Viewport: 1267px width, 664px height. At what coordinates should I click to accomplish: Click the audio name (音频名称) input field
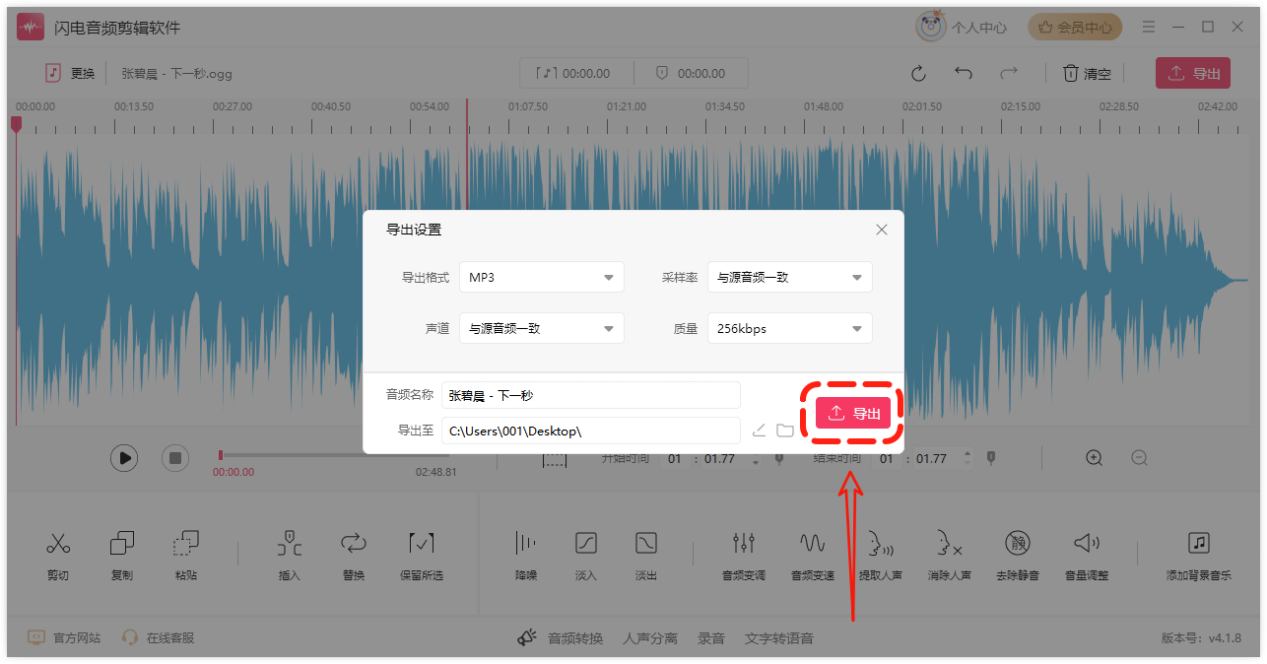click(591, 395)
